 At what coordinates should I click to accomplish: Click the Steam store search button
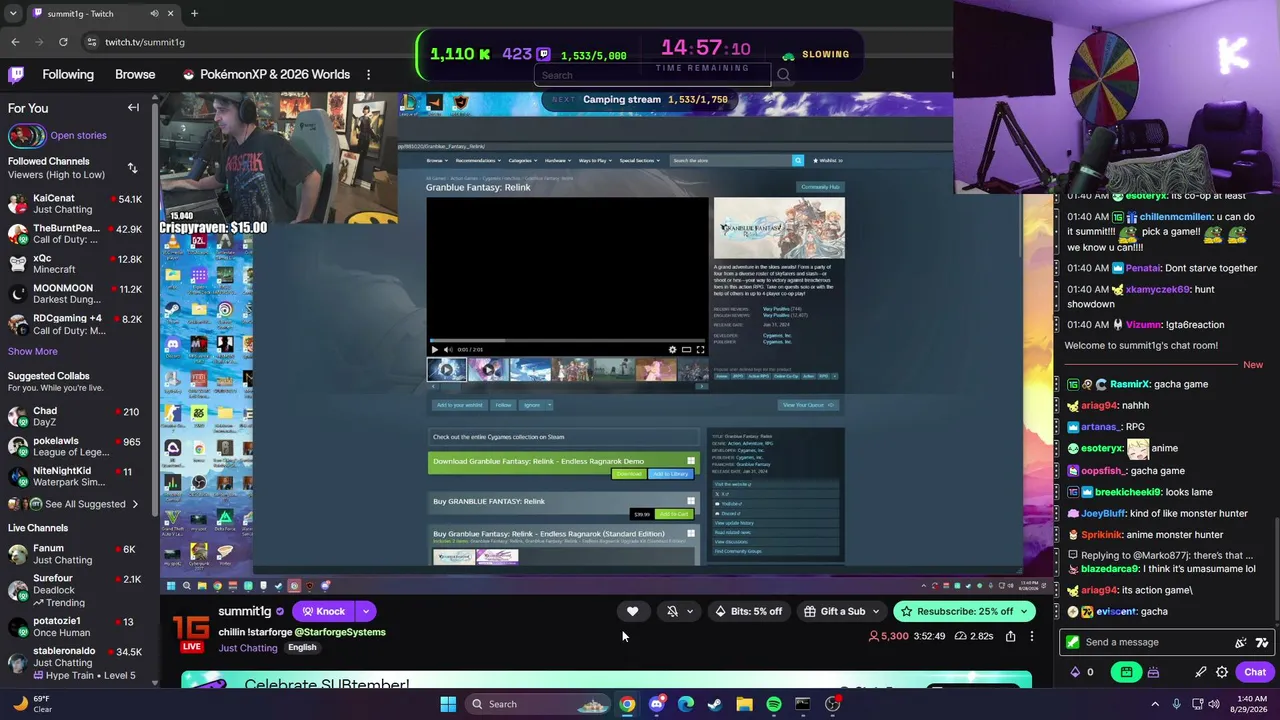pos(798,160)
